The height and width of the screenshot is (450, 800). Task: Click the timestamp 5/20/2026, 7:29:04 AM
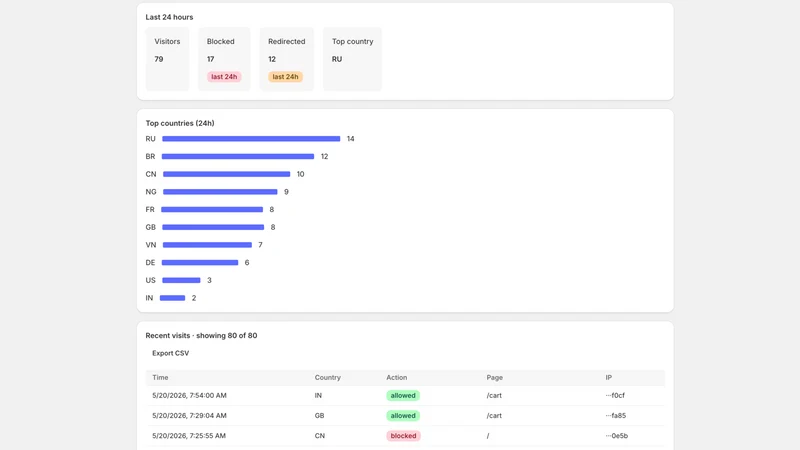click(x=189, y=416)
